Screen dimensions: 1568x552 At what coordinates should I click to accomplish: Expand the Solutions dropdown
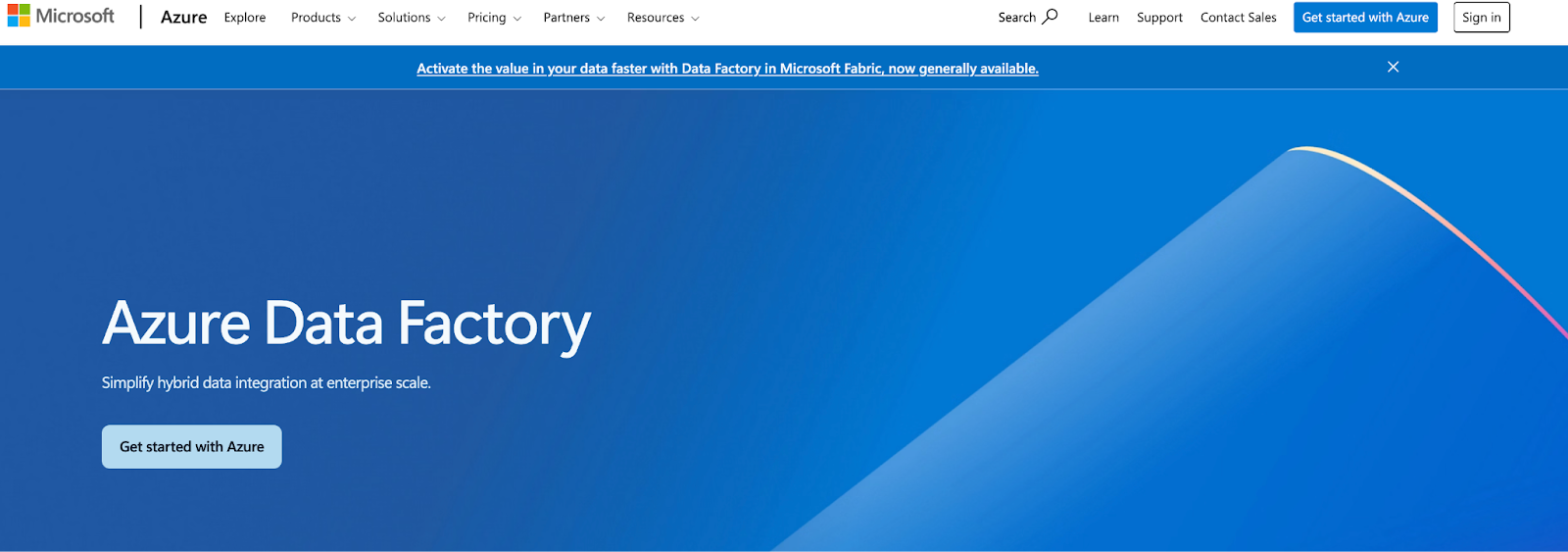(x=412, y=18)
